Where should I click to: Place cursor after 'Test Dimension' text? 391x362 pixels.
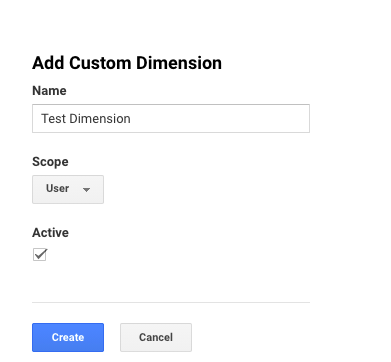click(x=132, y=119)
